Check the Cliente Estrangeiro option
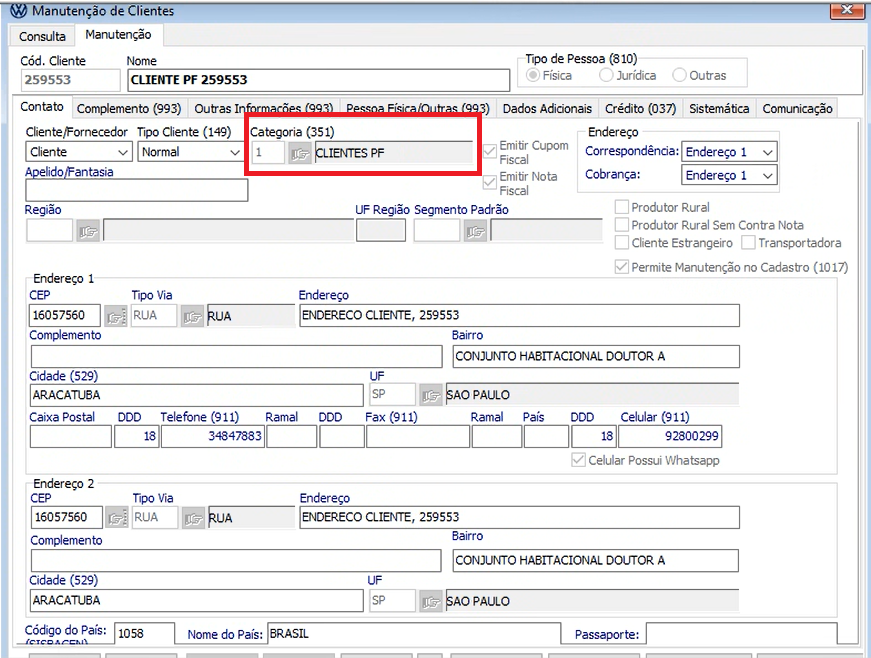871x658 pixels. (622, 243)
